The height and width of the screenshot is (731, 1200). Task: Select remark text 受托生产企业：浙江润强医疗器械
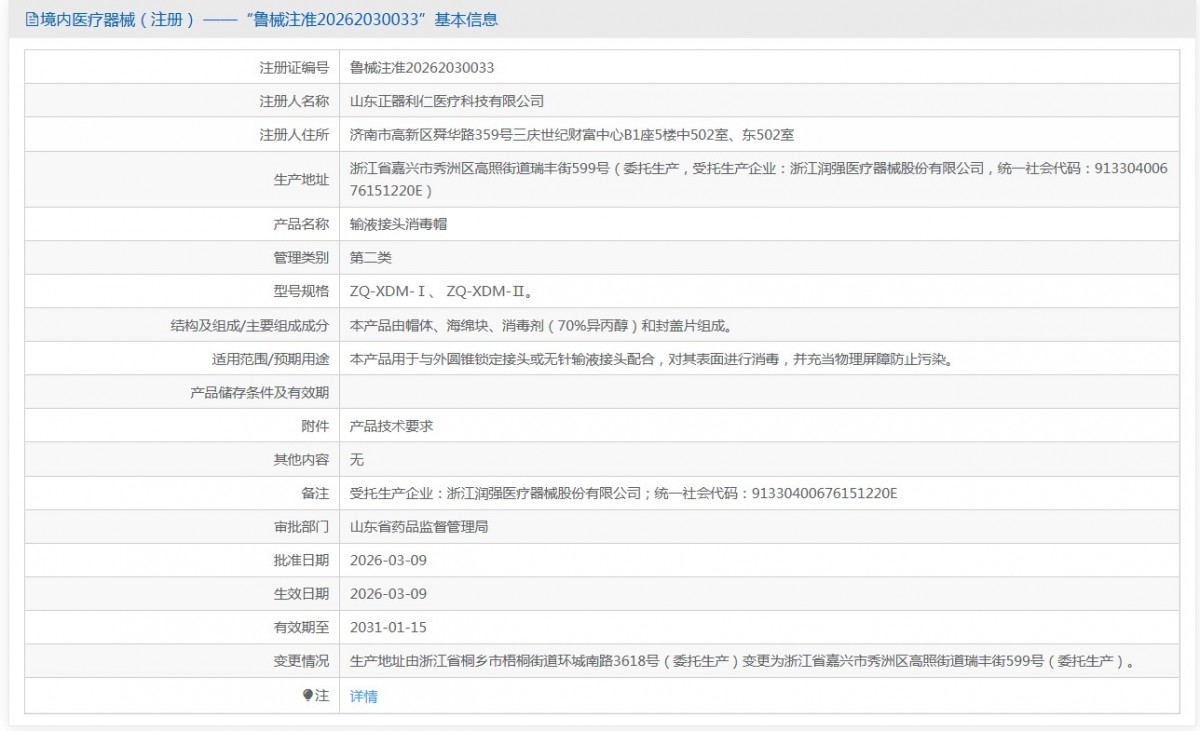point(624,494)
